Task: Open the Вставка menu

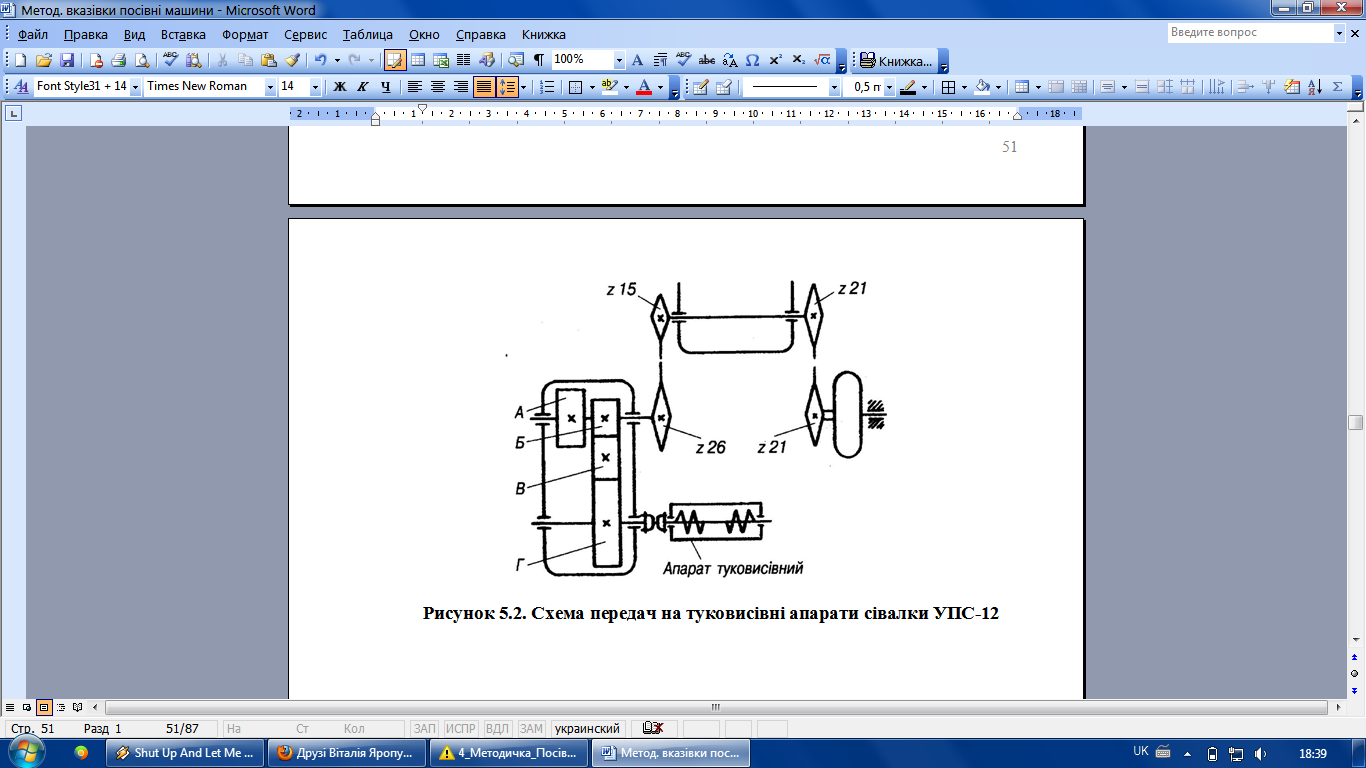Action: 183,34
